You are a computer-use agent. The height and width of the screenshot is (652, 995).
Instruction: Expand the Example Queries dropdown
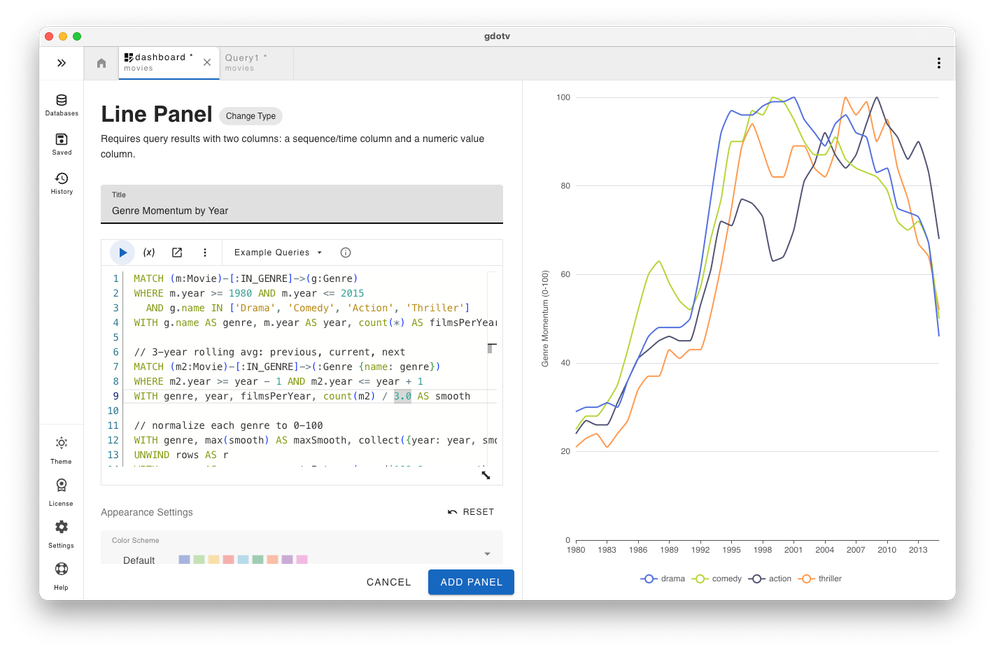278,253
